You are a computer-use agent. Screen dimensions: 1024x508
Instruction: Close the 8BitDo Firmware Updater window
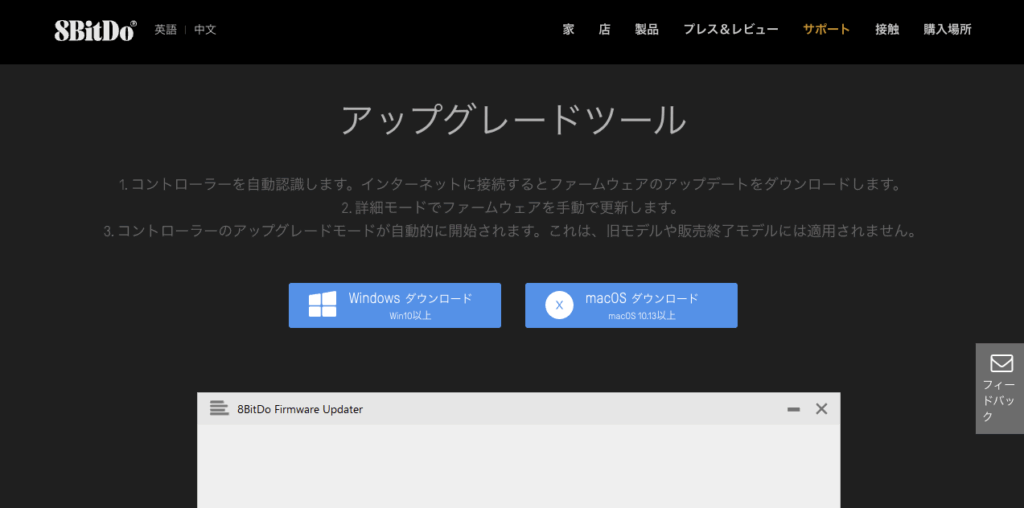click(x=821, y=408)
